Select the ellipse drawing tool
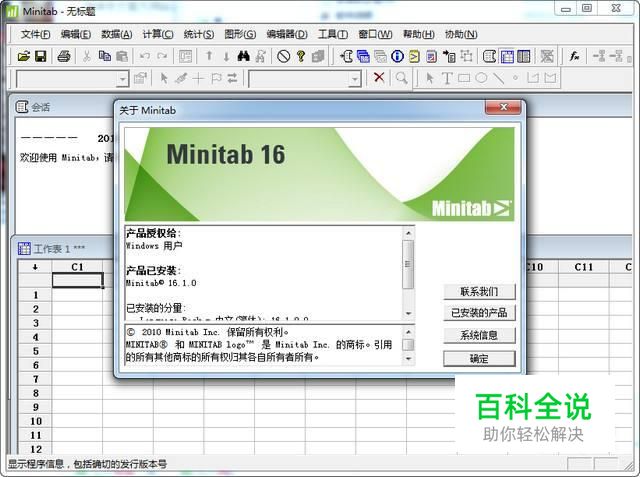 [x=481, y=78]
